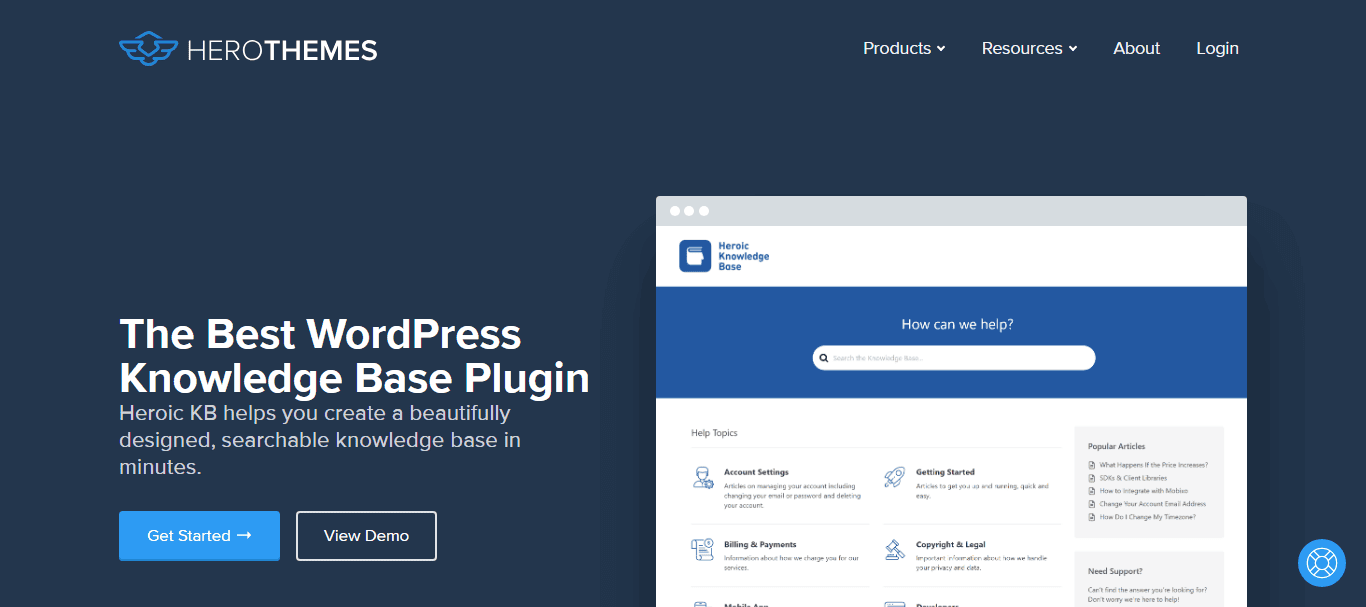Open the About page from navigation
1366x607 pixels.
1136,48
